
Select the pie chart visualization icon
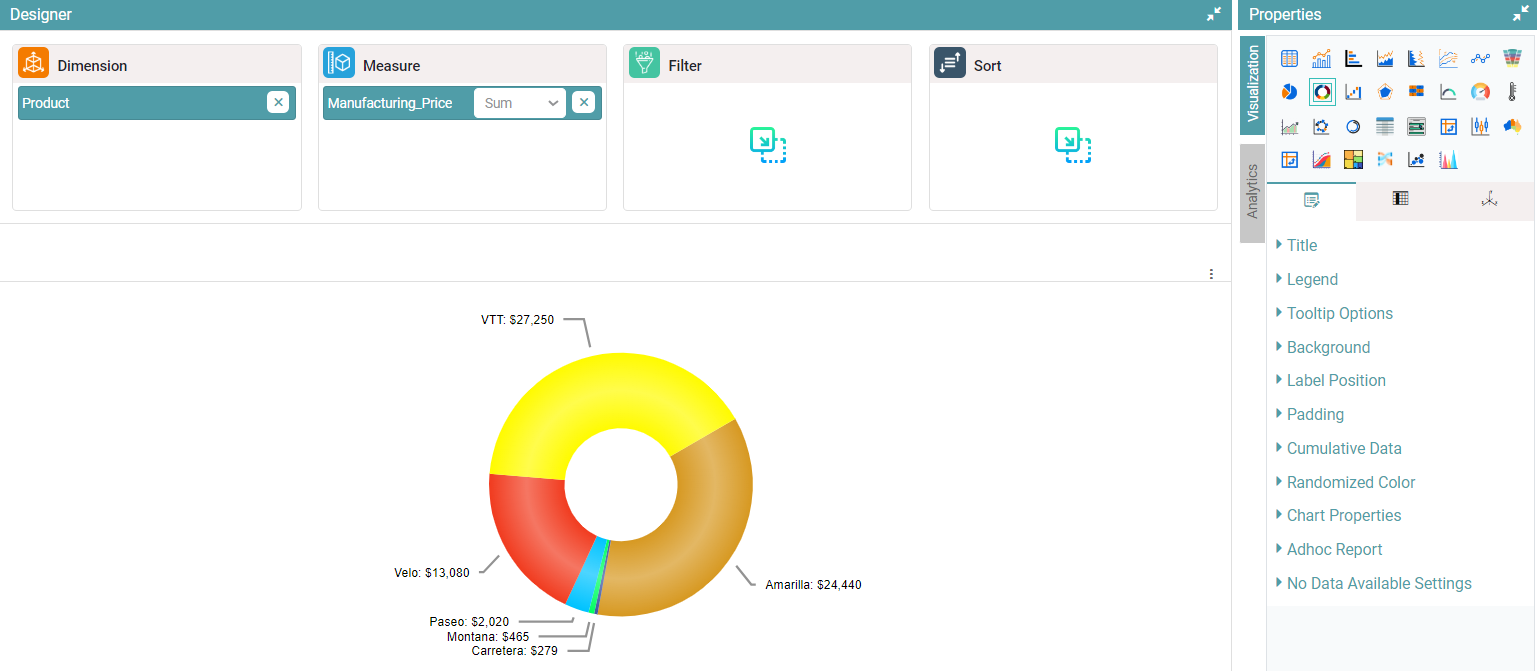click(x=1289, y=93)
